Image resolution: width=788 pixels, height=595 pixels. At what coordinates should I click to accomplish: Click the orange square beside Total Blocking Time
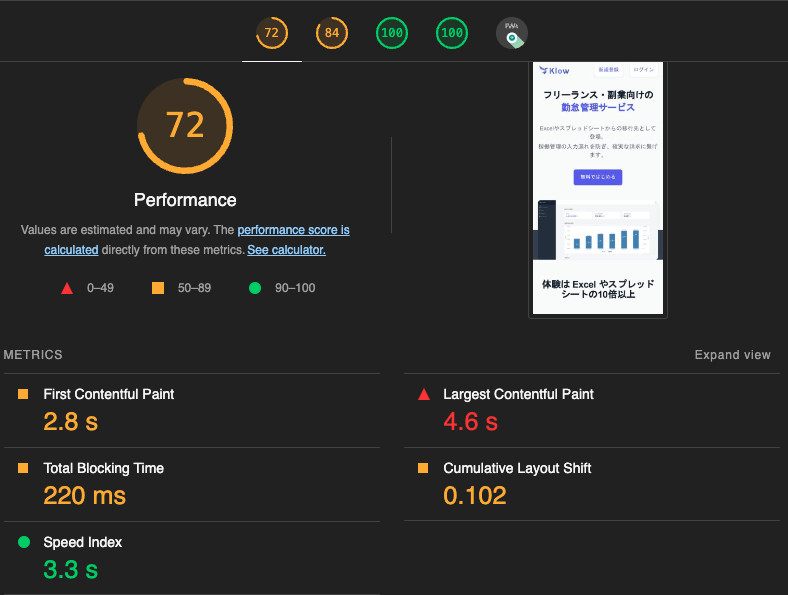pyautogui.click(x=23, y=468)
